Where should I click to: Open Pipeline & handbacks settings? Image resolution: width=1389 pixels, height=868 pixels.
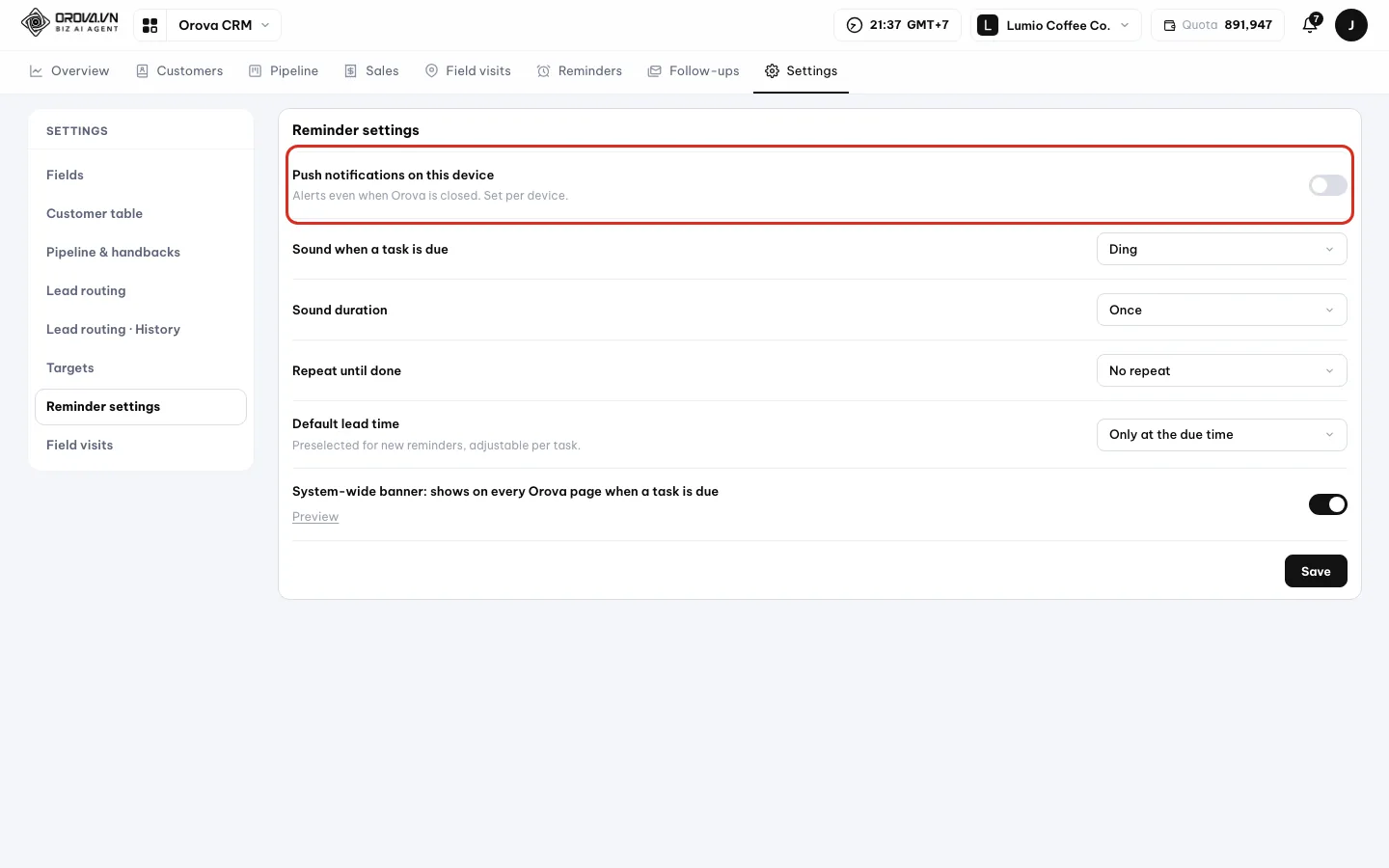tap(141, 252)
